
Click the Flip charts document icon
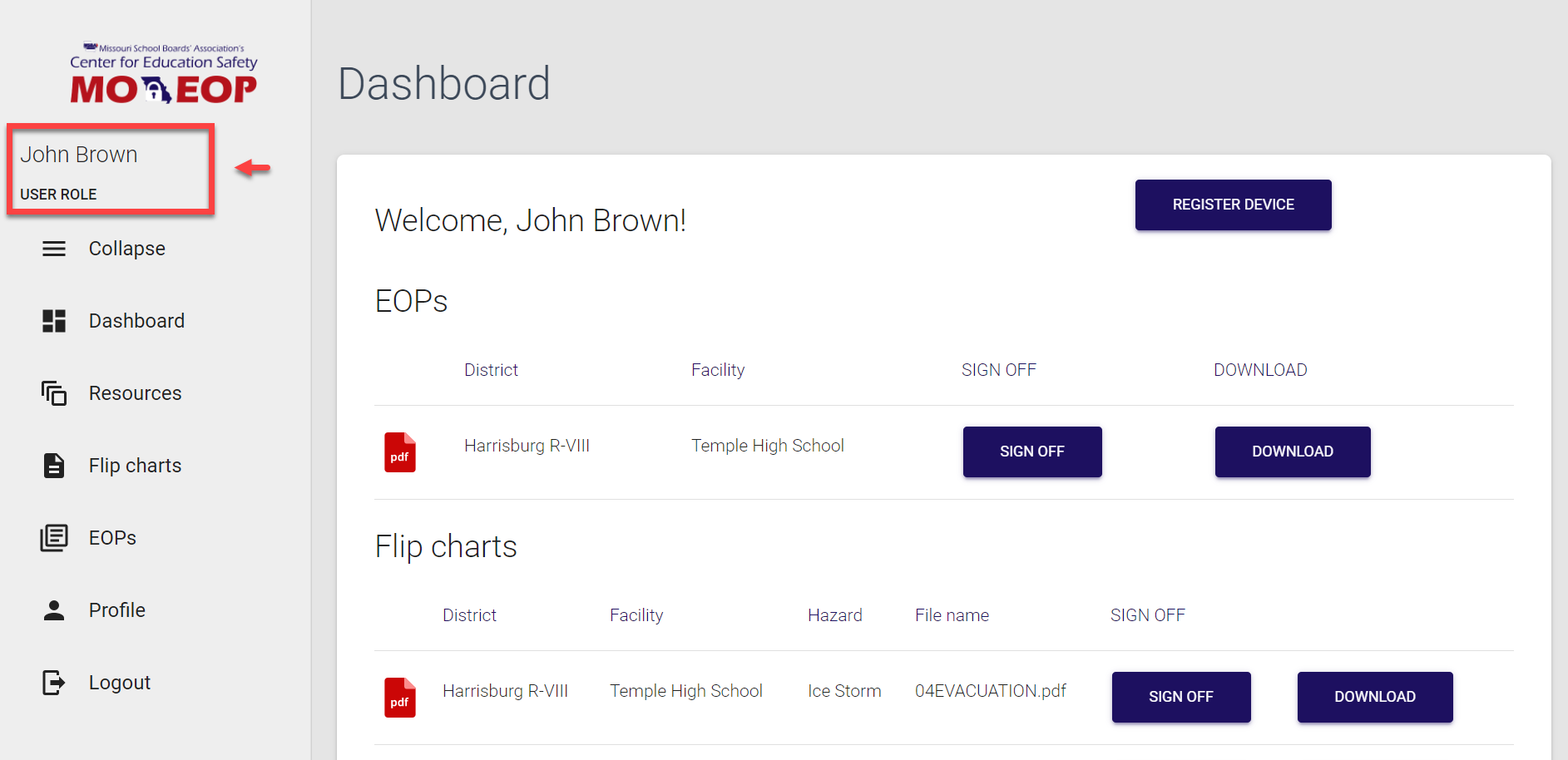click(x=54, y=466)
